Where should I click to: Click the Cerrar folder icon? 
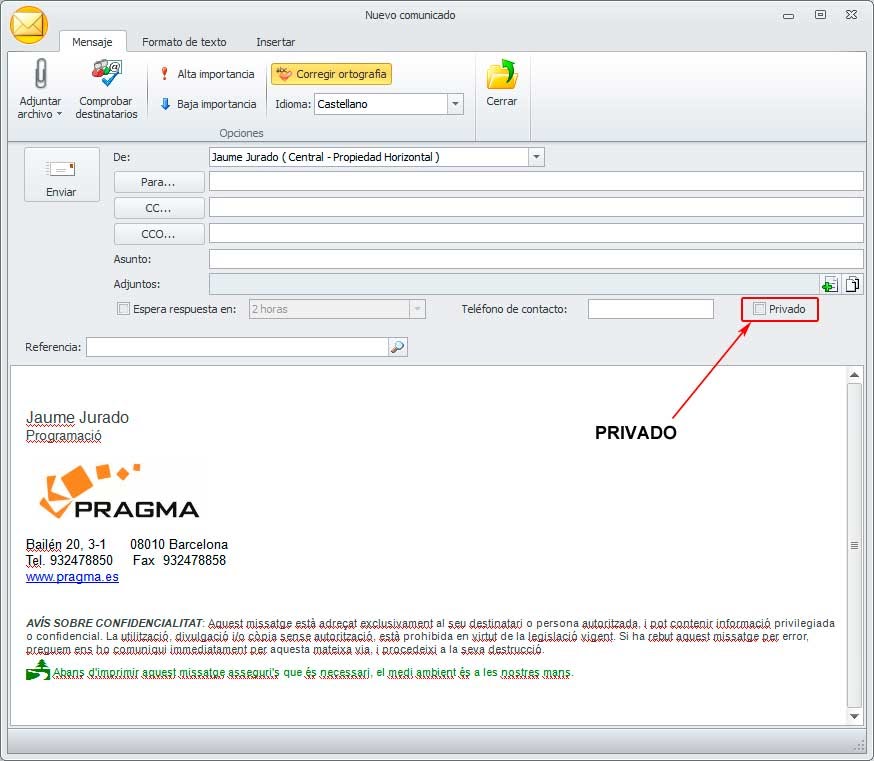[502, 74]
